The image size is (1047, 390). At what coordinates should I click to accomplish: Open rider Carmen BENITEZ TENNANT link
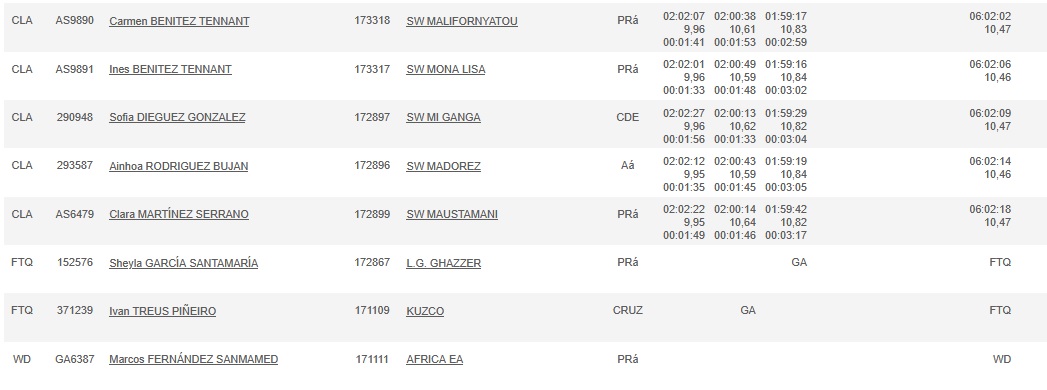coord(179,21)
